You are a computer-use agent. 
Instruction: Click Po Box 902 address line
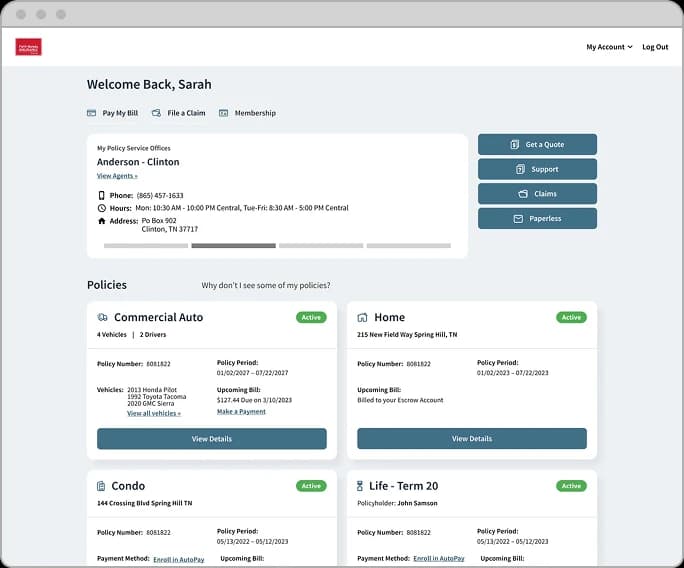click(159, 221)
